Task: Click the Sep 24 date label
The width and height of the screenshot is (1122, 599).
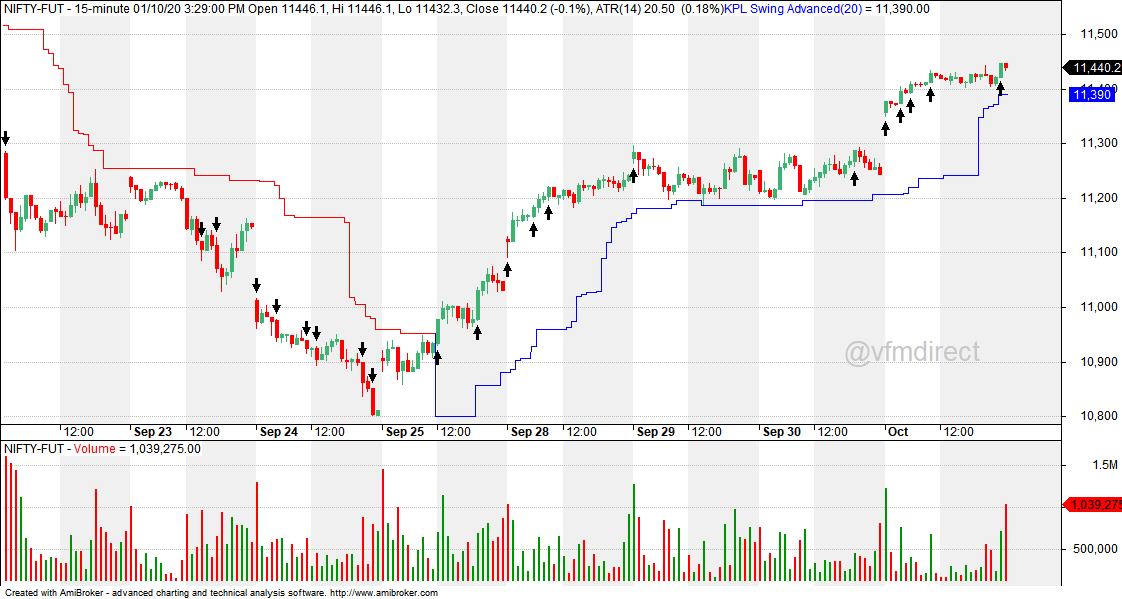Action: [x=278, y=432]
